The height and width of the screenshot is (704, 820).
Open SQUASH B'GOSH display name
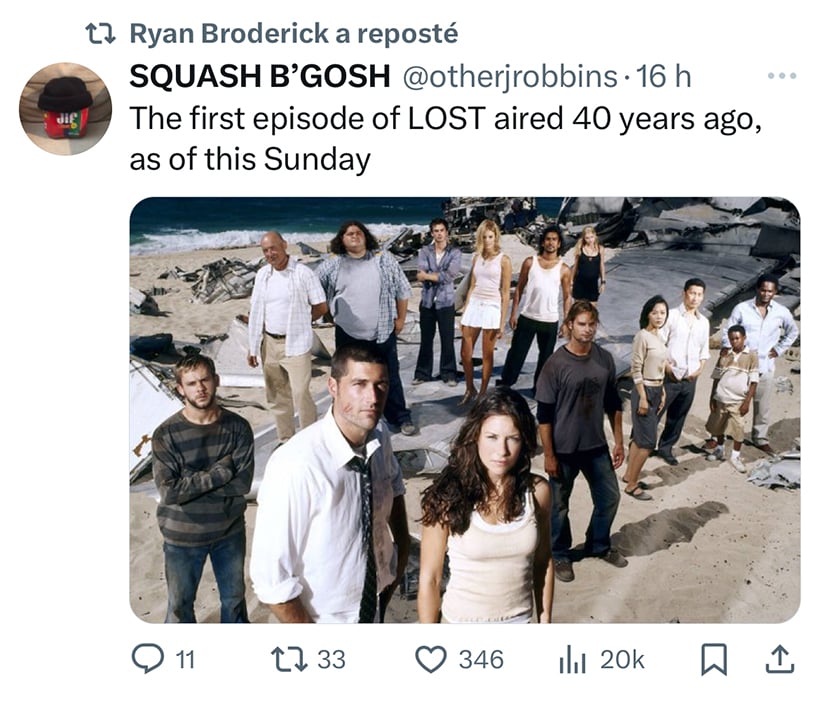260,76
